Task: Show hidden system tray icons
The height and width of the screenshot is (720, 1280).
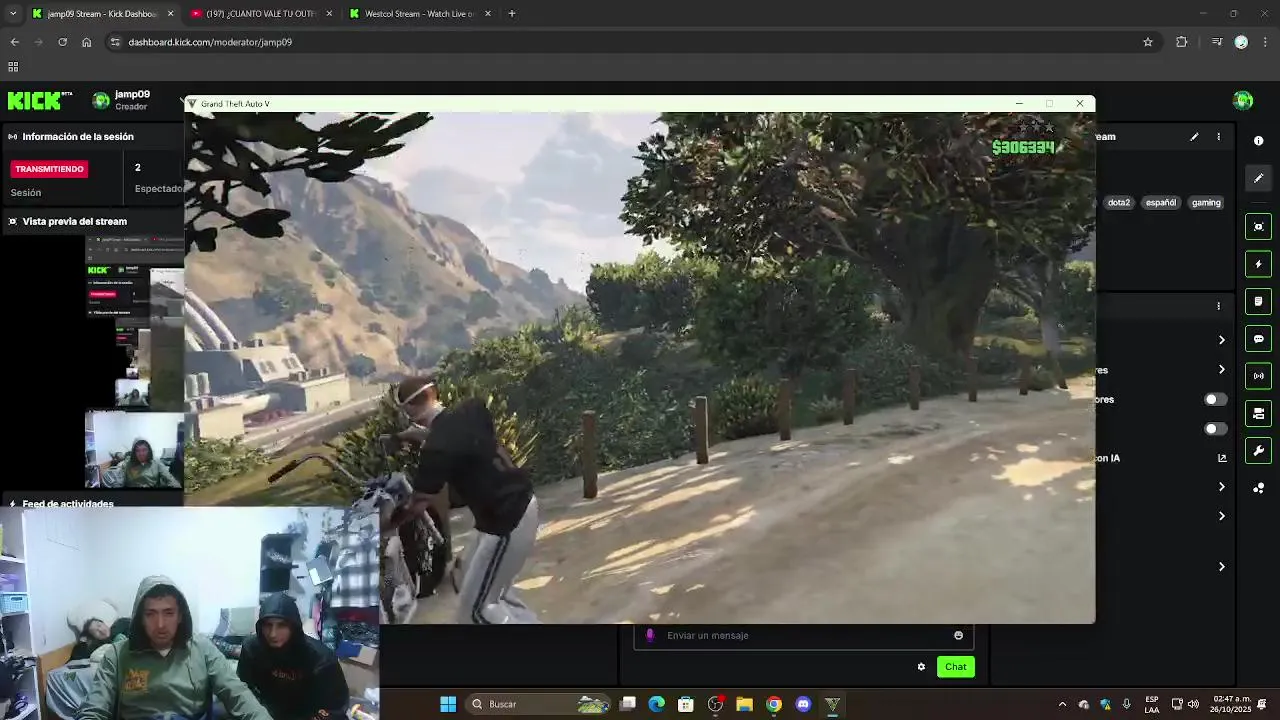Action: (1062, 704)
